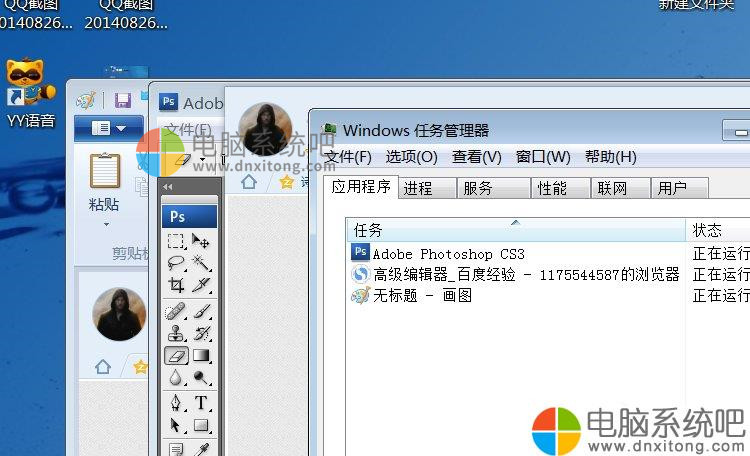Expand the Paste dropdown arrow in Paint
The width and height of the screenshot is (750, 456).
coord(106,224)
